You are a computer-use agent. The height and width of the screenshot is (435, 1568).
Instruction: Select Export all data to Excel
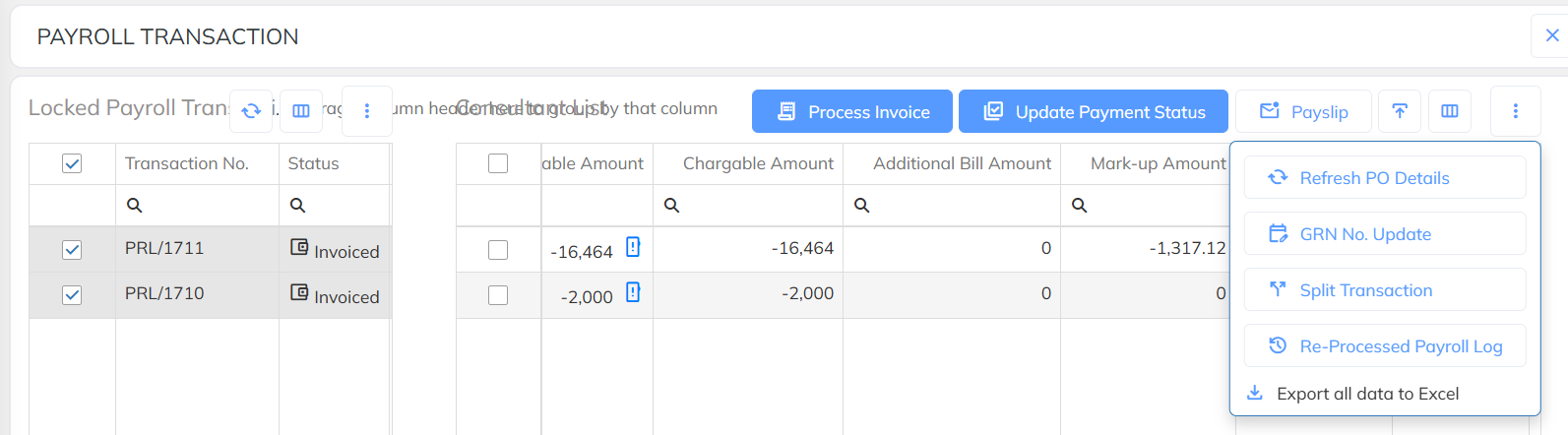coord(1367,394)
